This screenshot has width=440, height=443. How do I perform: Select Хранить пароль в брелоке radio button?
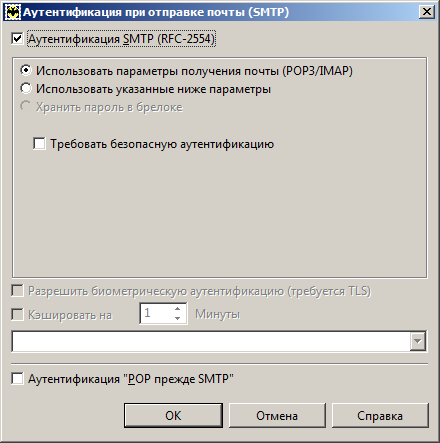(26, 106)
